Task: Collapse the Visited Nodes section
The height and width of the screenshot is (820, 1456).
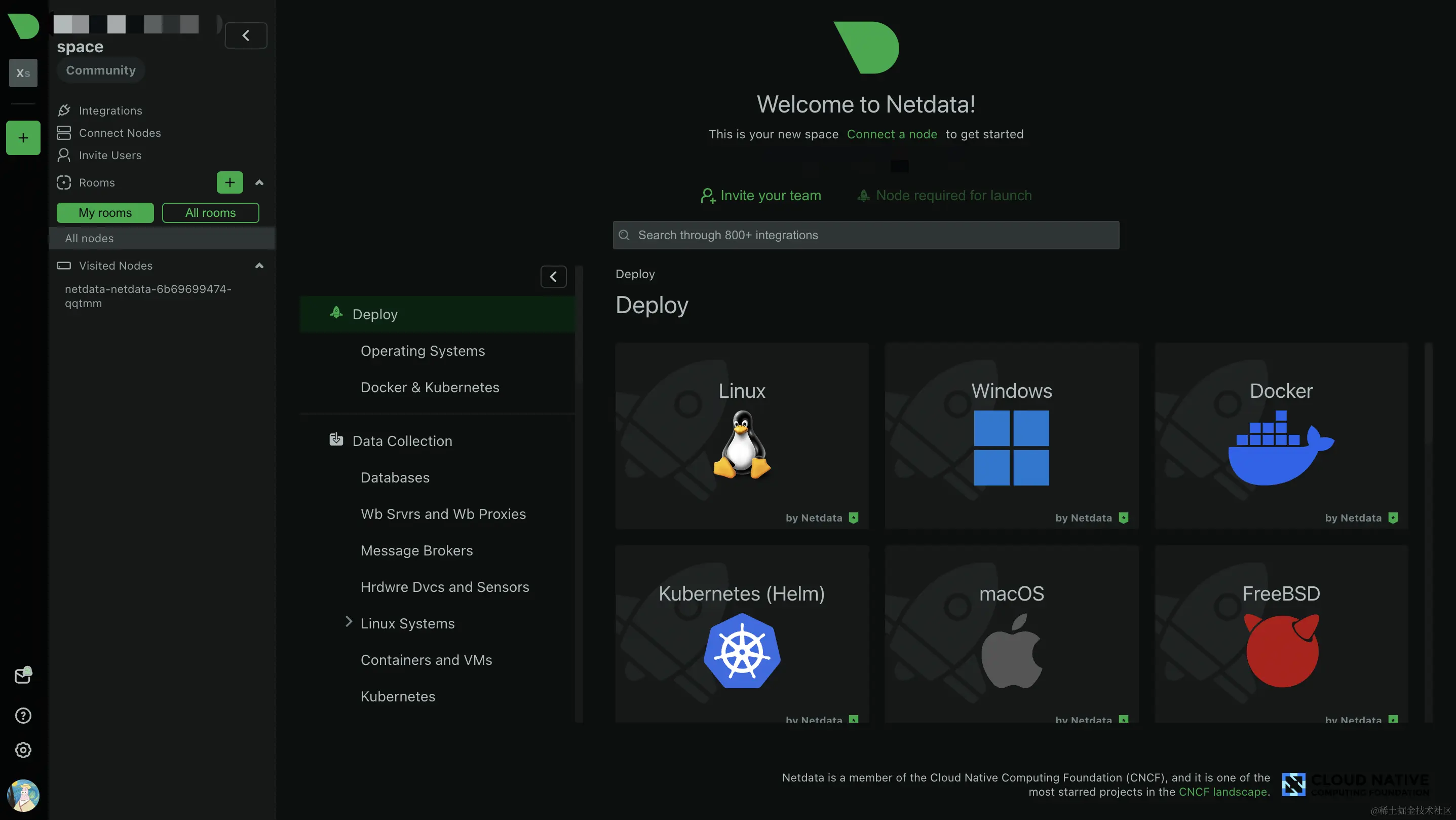Action: pyautogui.click(x=259, y=266)
